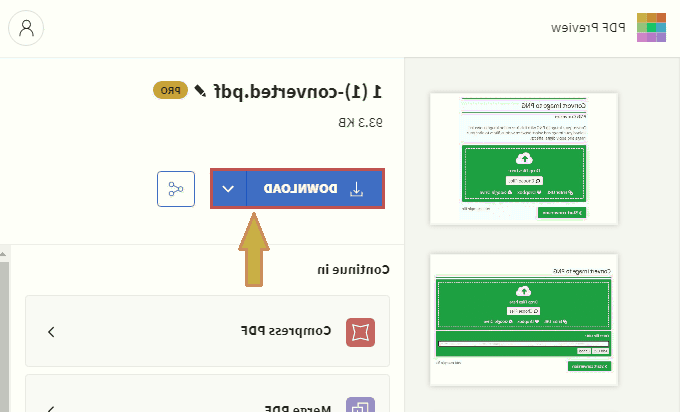Click the share icon button
This screenshot has width=680, height=412.
coord(175,189)
